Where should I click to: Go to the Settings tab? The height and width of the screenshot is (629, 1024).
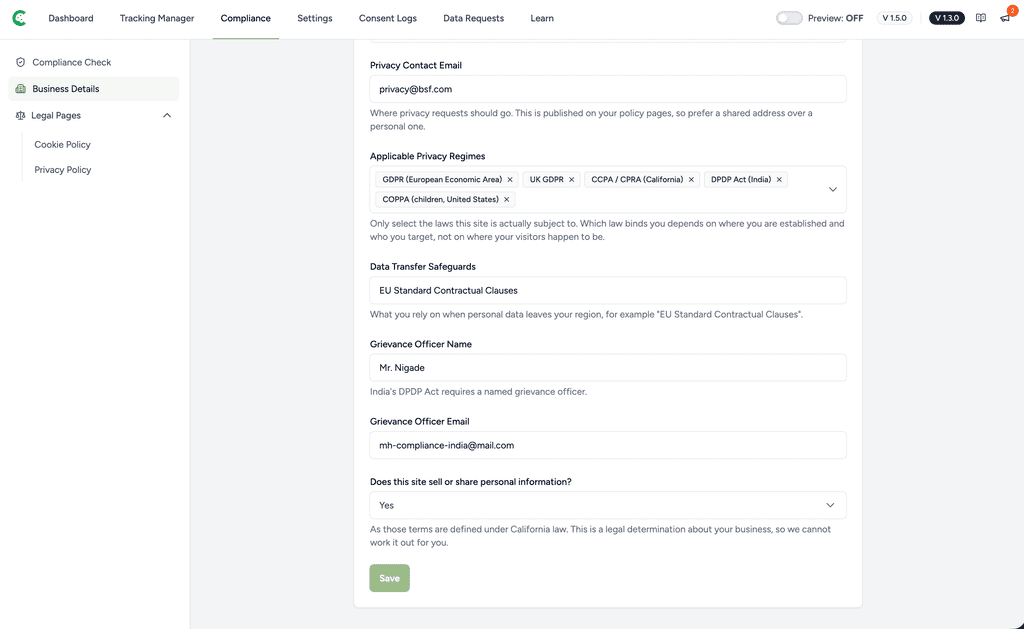315,18
